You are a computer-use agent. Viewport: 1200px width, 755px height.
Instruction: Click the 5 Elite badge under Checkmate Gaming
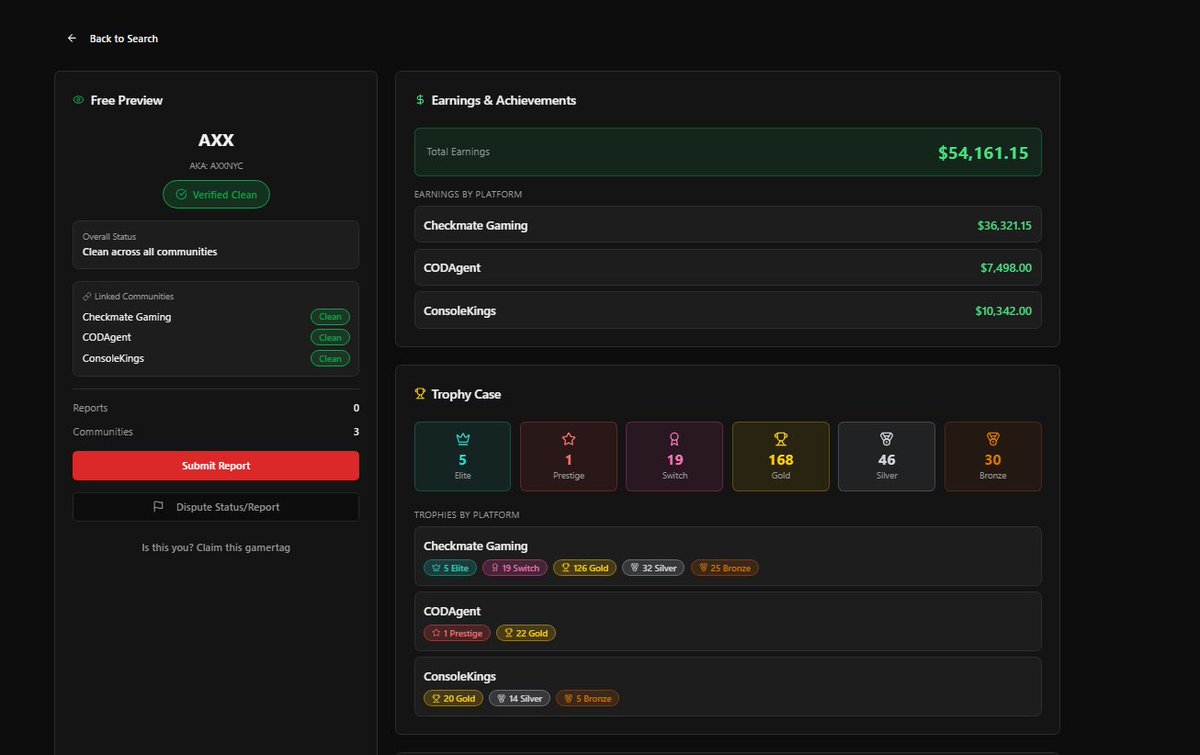point(450,568)
